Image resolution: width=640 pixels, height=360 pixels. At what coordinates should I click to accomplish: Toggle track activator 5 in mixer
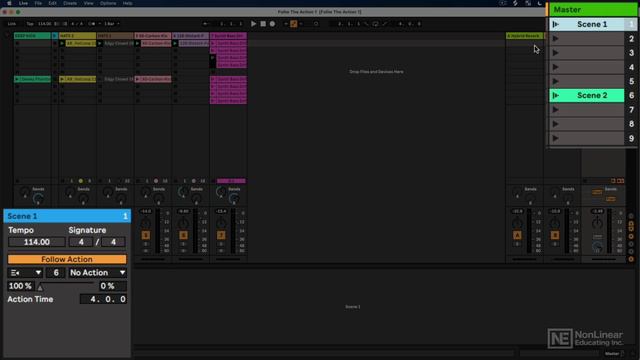tap(146, 235)
